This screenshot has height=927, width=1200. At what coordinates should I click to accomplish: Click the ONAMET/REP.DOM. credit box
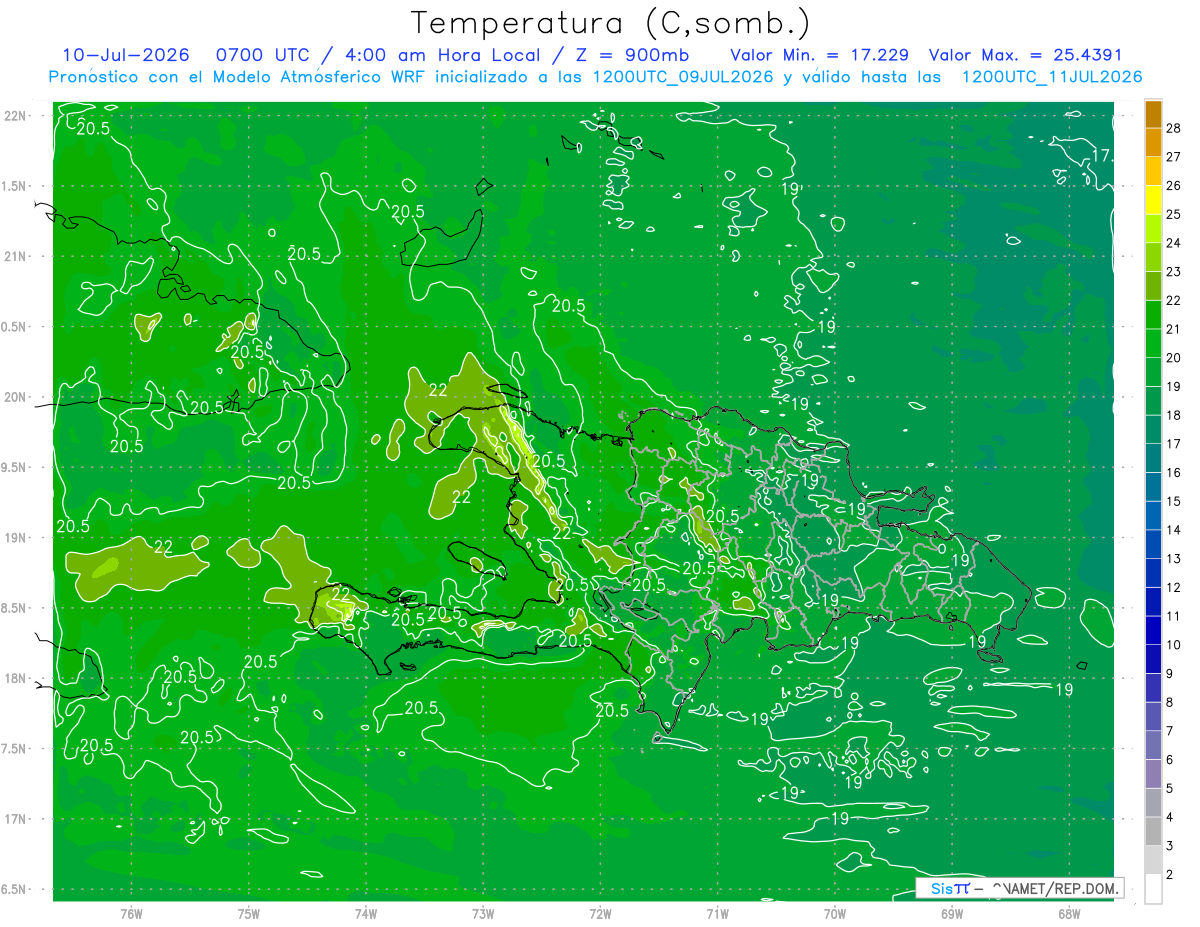click(x=1019, y=888)
